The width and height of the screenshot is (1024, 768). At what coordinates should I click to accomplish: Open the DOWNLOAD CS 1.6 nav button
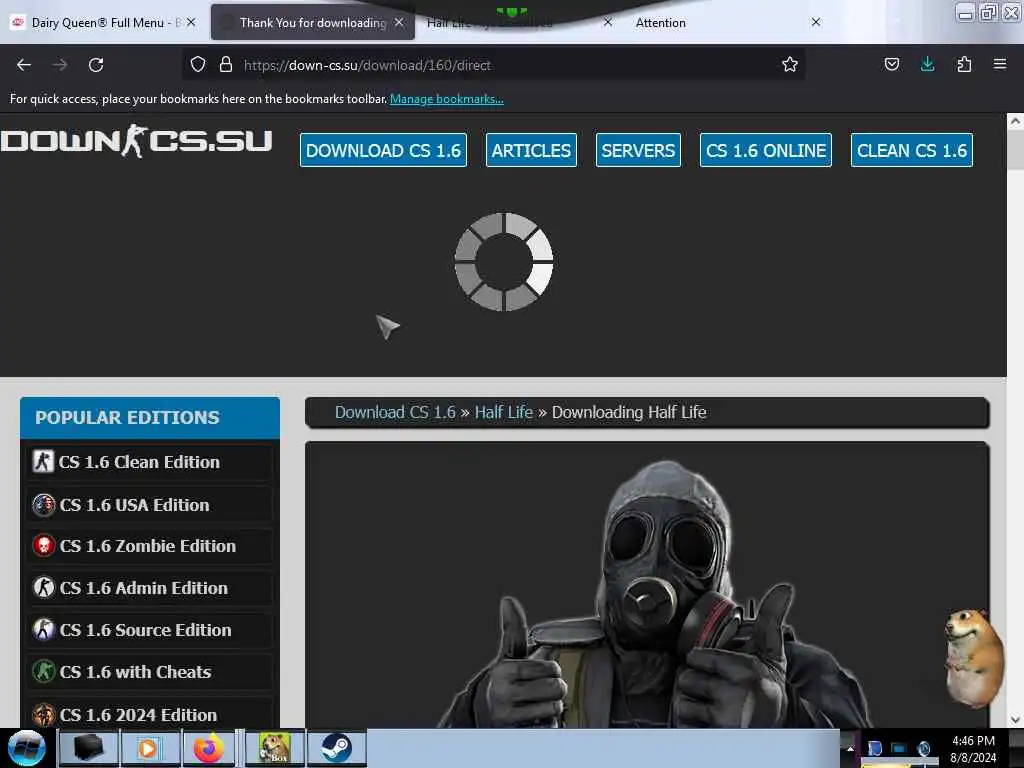[x=383, y=150]
